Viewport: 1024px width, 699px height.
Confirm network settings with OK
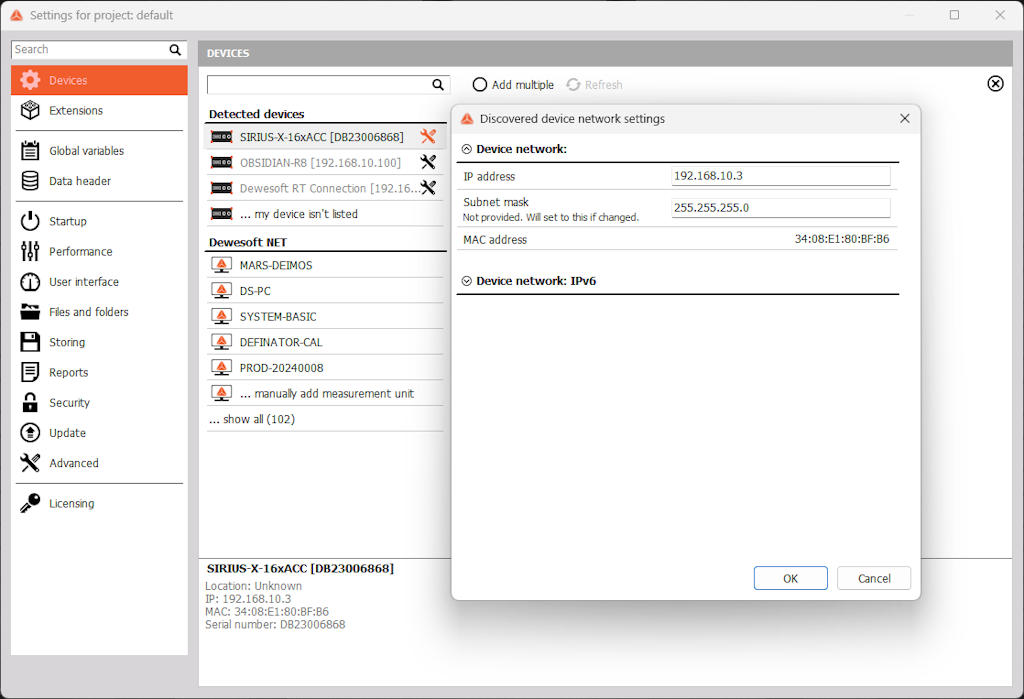point(790,578)
